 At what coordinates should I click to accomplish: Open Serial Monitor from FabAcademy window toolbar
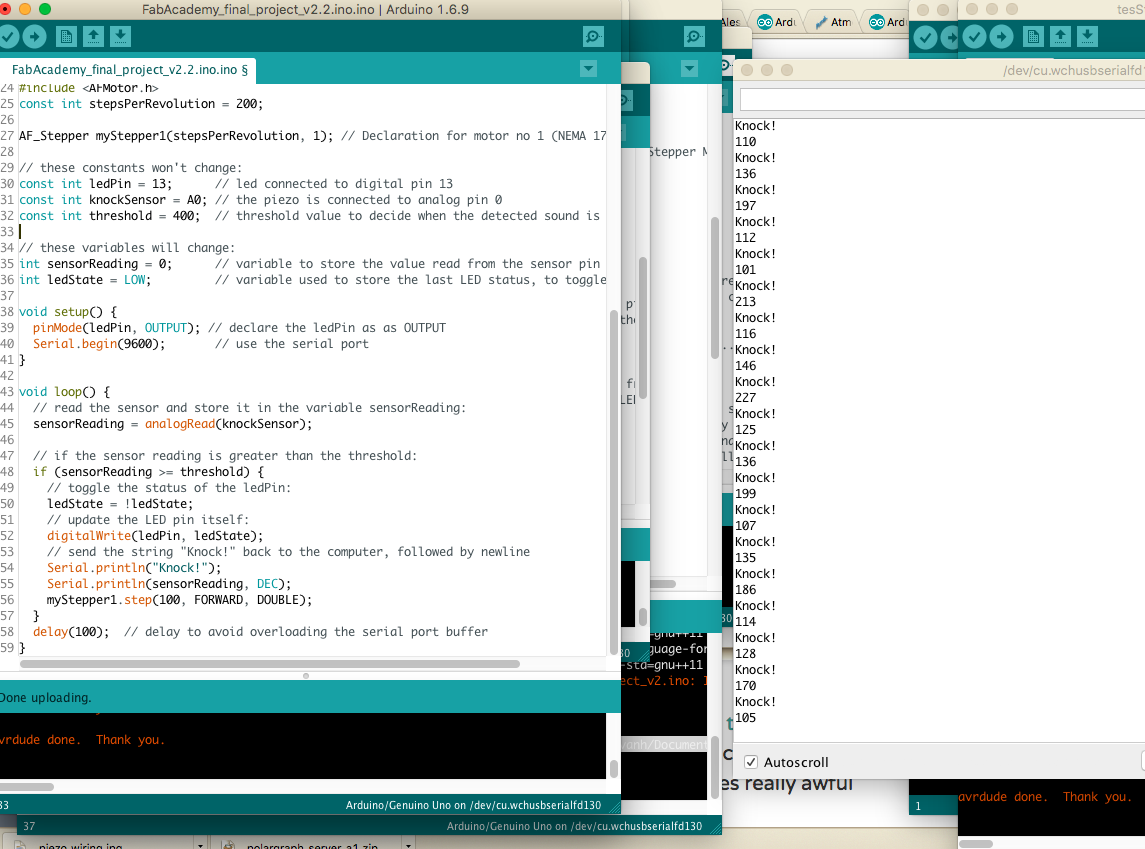pyautogui.click(x=593, y=37)
